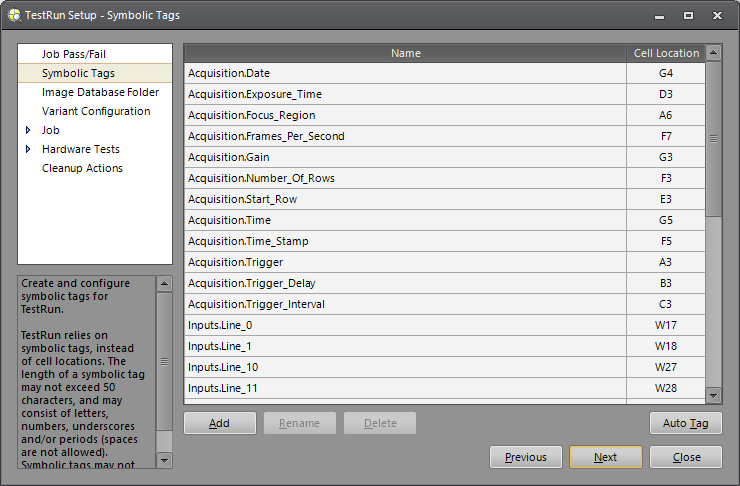Select the Acquisition.Trigger_Delay row
740x486 pixels.
(405, 283)
